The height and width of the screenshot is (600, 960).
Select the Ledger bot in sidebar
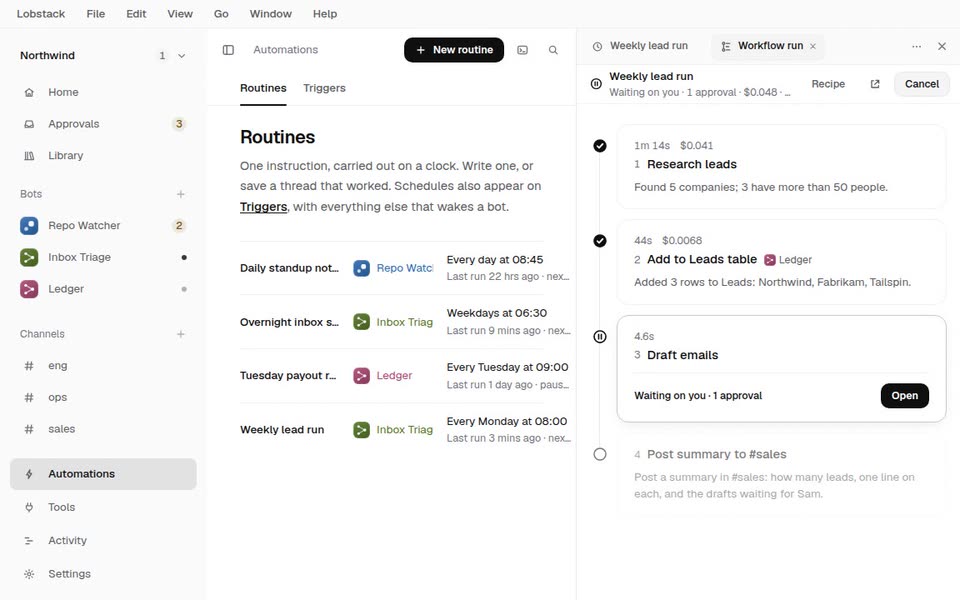tap(103, 289)
